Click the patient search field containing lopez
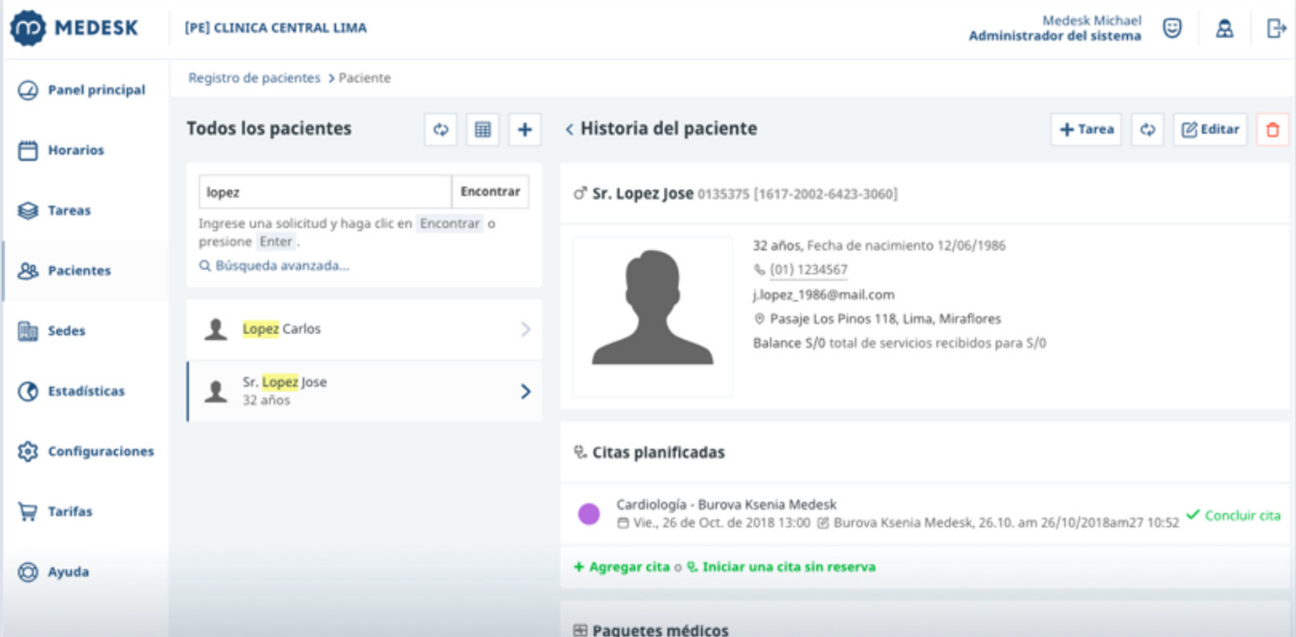The height and width of the screenshot is (637, 1296). point(325,191)
